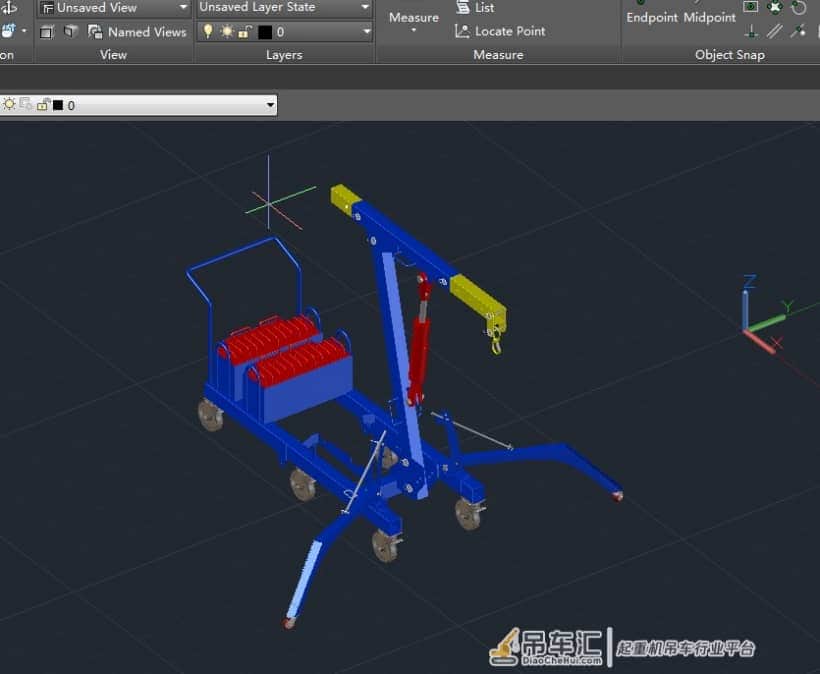The width and height of the screenshot is (820, 674).
Task: Expand the white layer list dropdown arrow
Action: point(270,105)
